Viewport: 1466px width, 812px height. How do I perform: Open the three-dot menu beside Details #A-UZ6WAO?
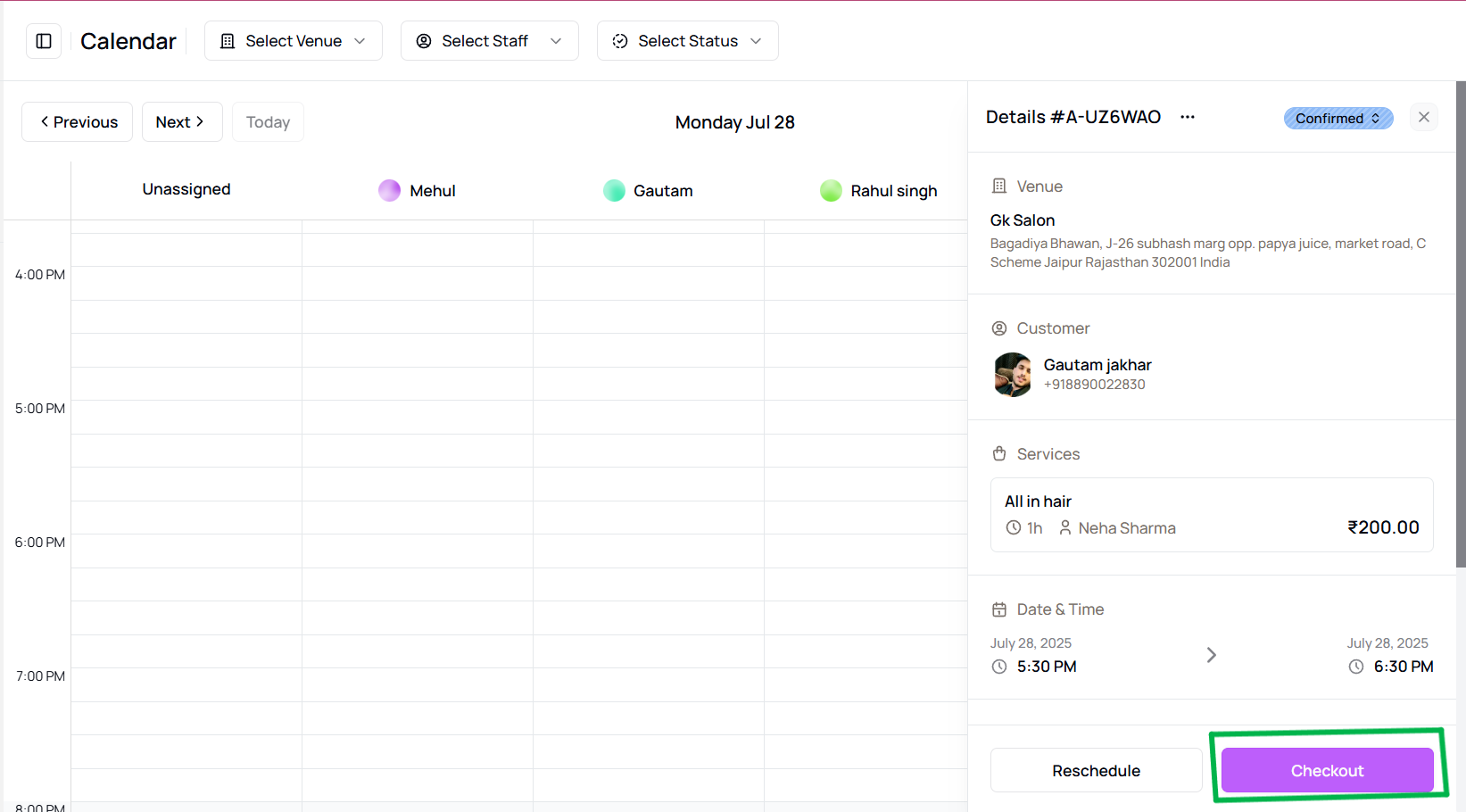click(1188, 117)
